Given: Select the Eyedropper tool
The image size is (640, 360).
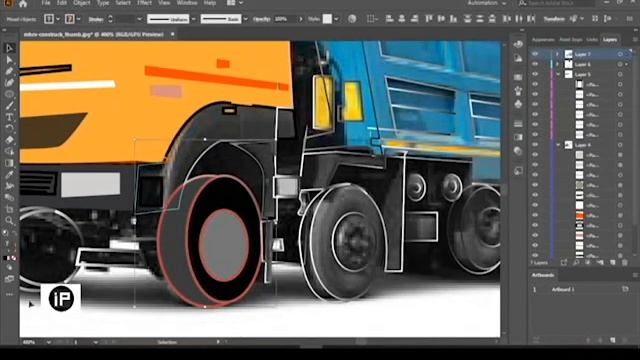Looking at the screenshot, I should [x=9, y=175].
